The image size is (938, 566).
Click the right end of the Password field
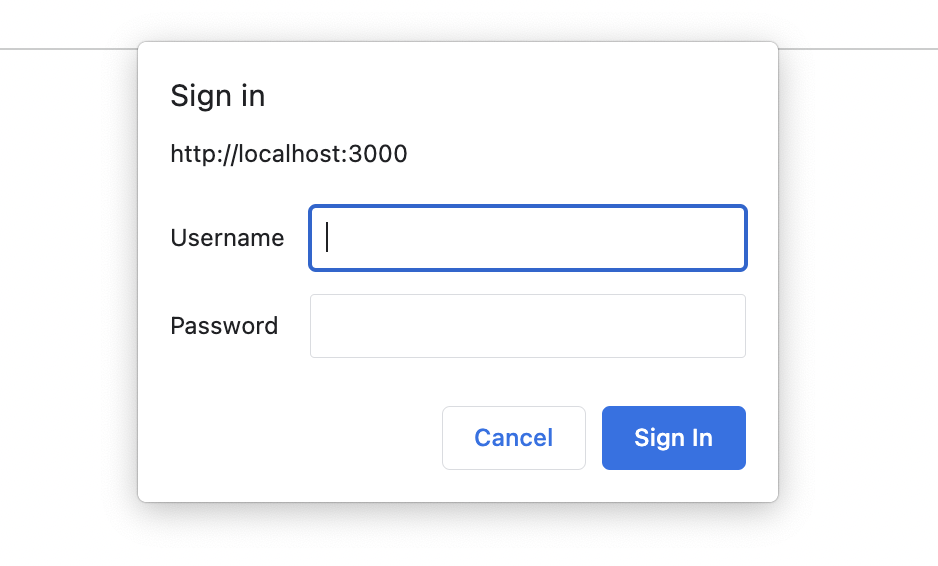(725, 326)
